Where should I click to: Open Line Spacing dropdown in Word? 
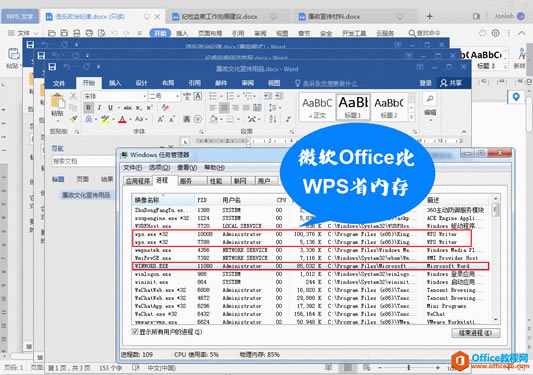point(275,108)
